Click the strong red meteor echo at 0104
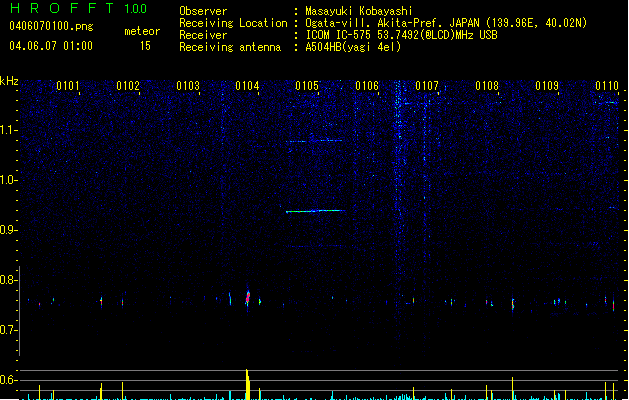This screenshot has height=400, width=629. [248, 298]
